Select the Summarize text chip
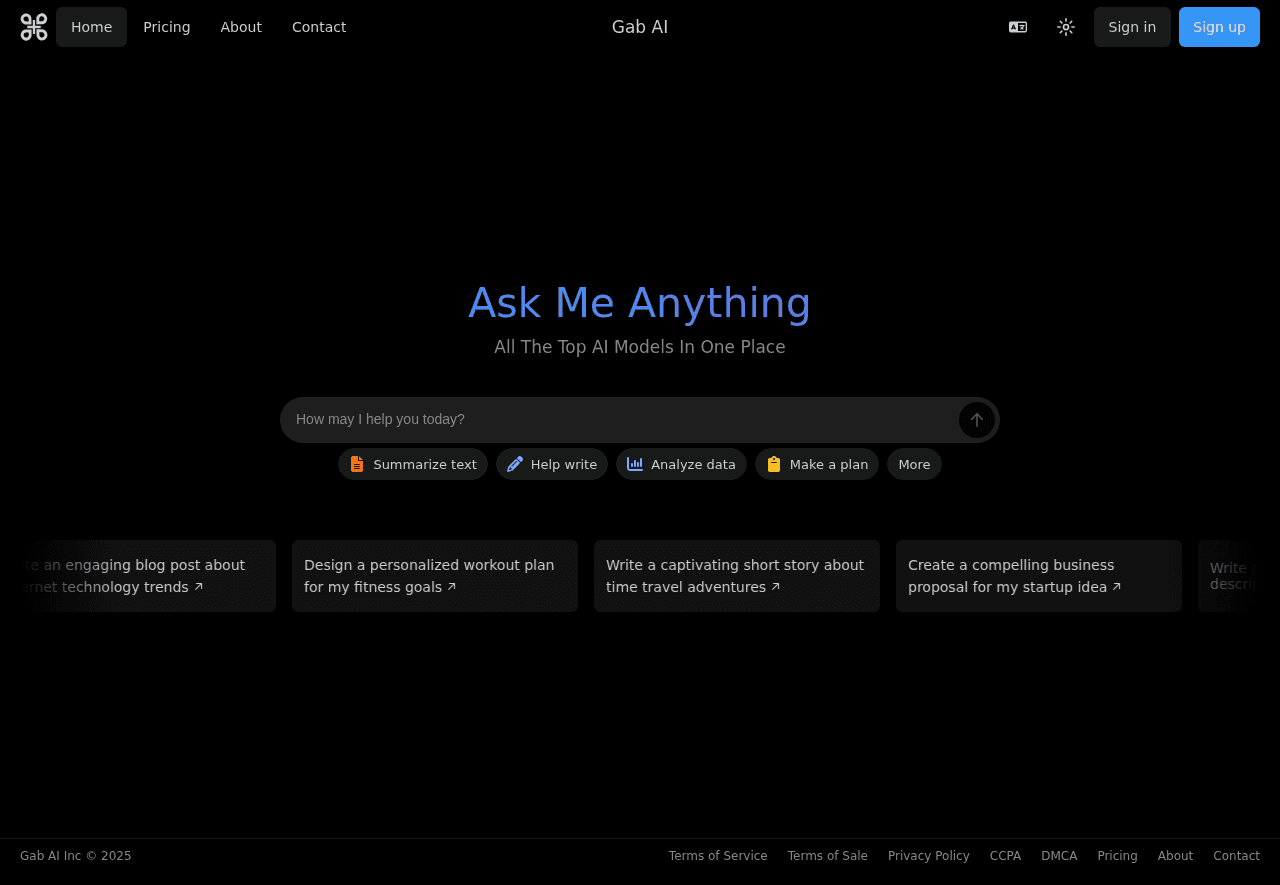 click(413, 464)
